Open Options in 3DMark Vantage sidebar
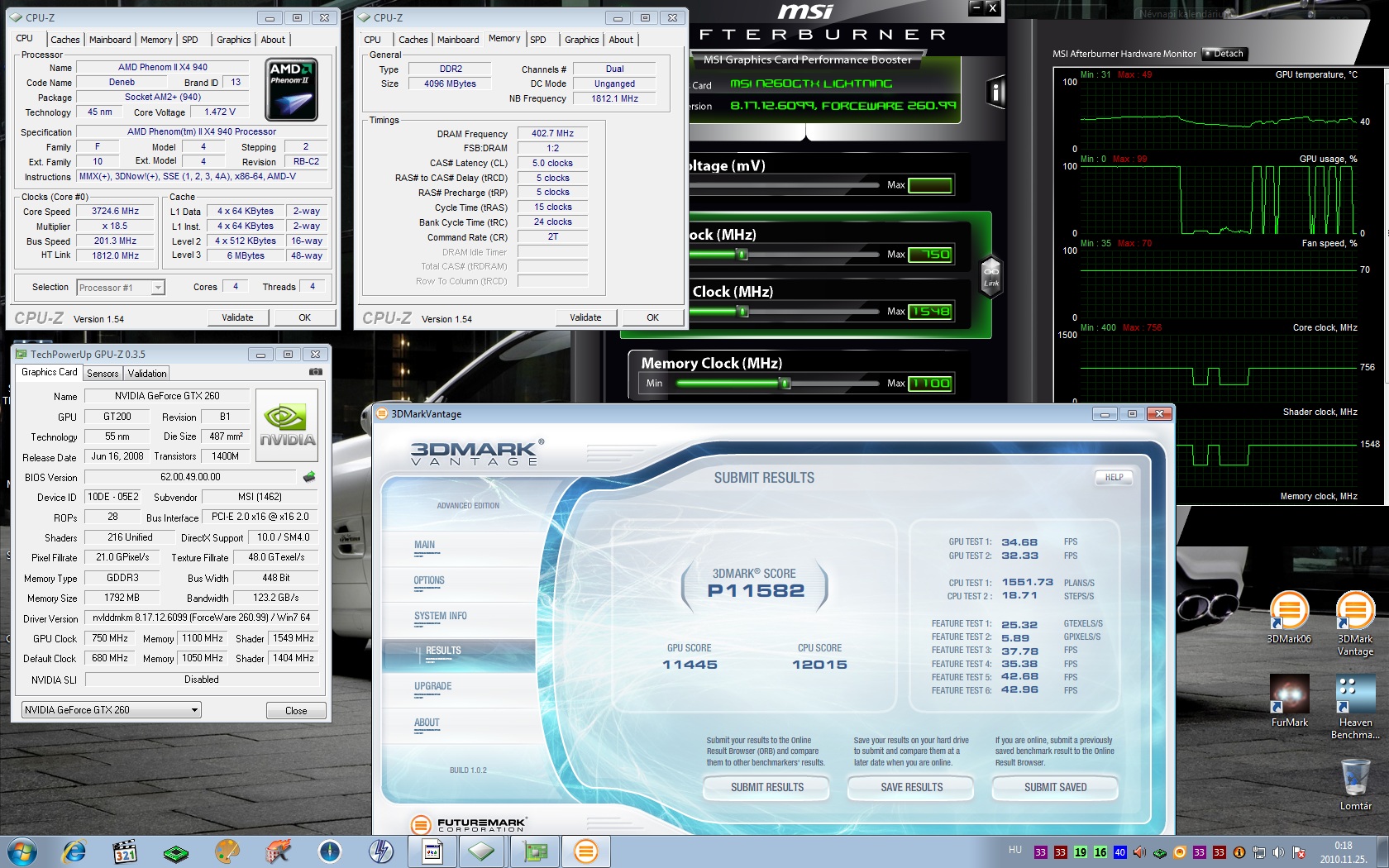This screenshot has width=1389, height=868. tap(429, 580)
